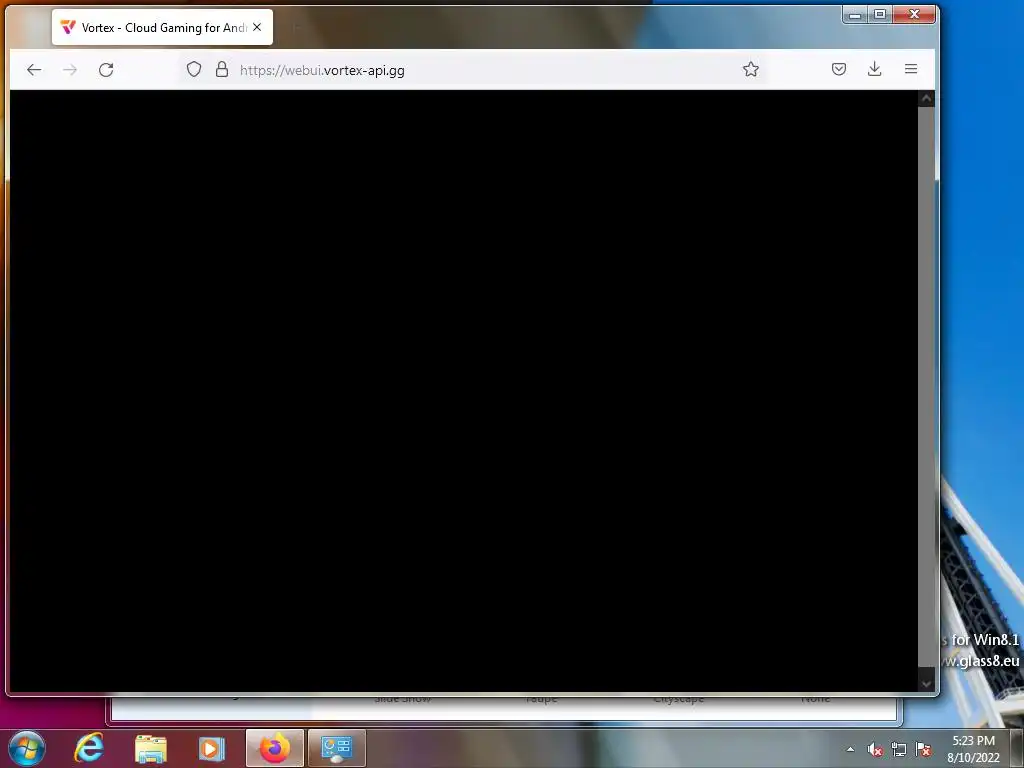Reload the Vortex page

point(106,69)
